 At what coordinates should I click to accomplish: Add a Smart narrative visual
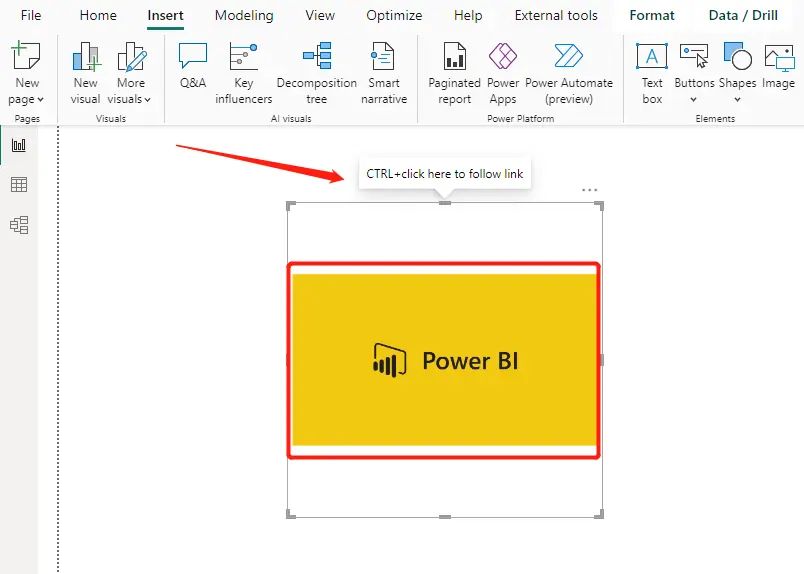pos(384,73)
